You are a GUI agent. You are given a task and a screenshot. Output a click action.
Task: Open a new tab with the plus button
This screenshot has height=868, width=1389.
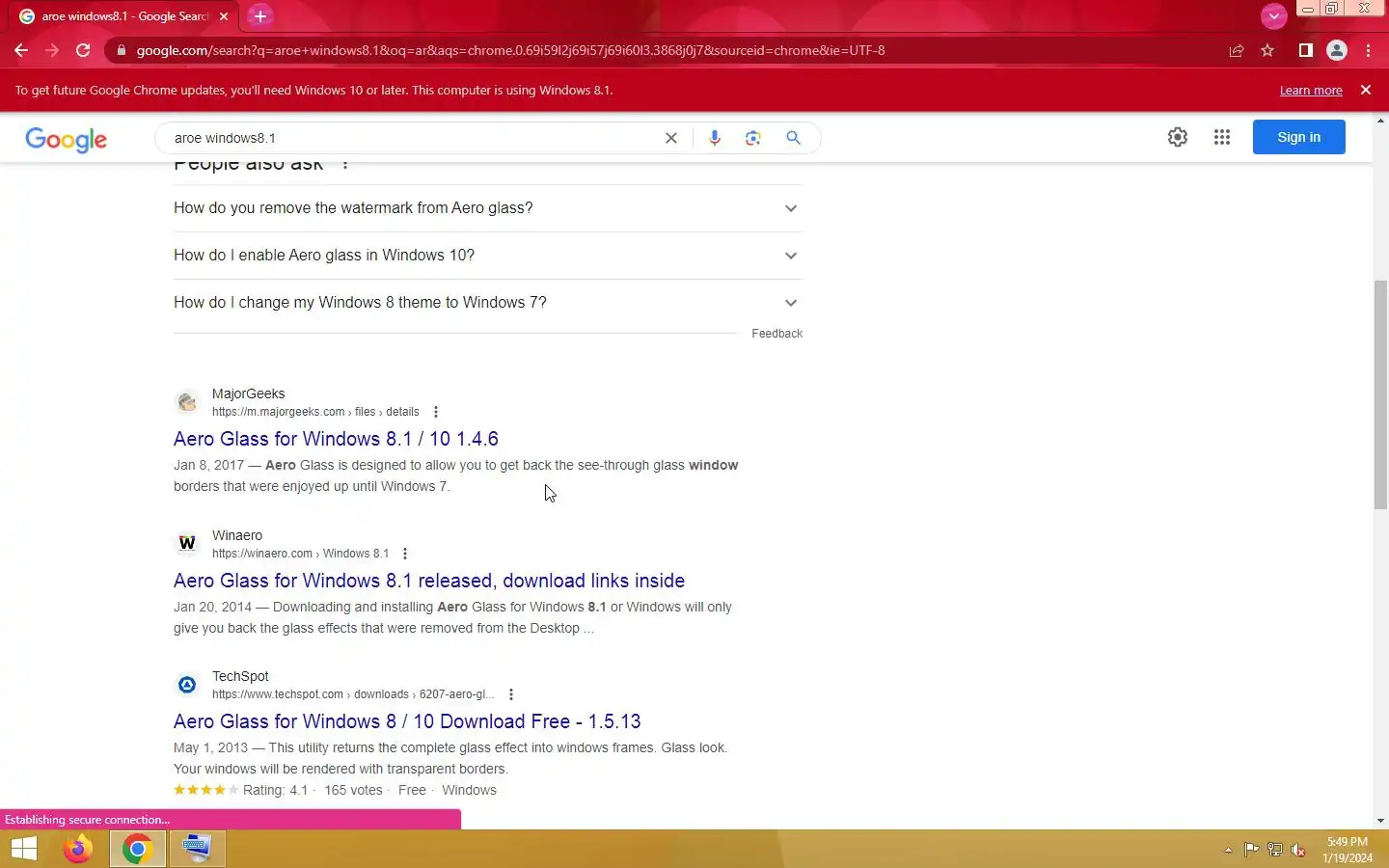pyautogui.click(x=259, y=16)
